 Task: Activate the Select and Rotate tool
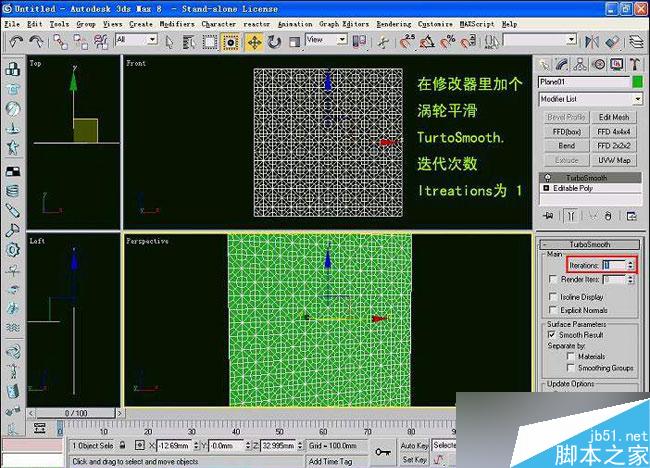274,42
